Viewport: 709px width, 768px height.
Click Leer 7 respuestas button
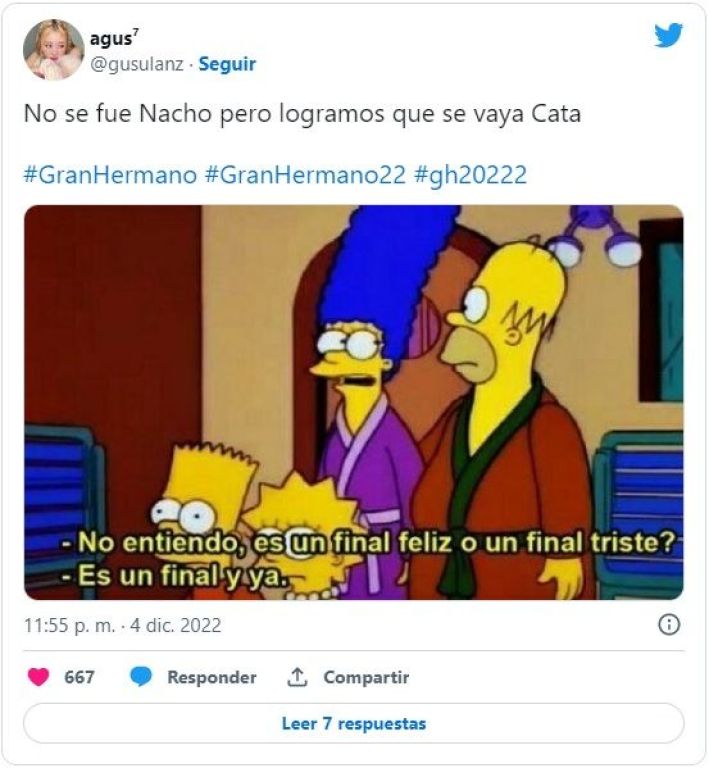[354, 723]
